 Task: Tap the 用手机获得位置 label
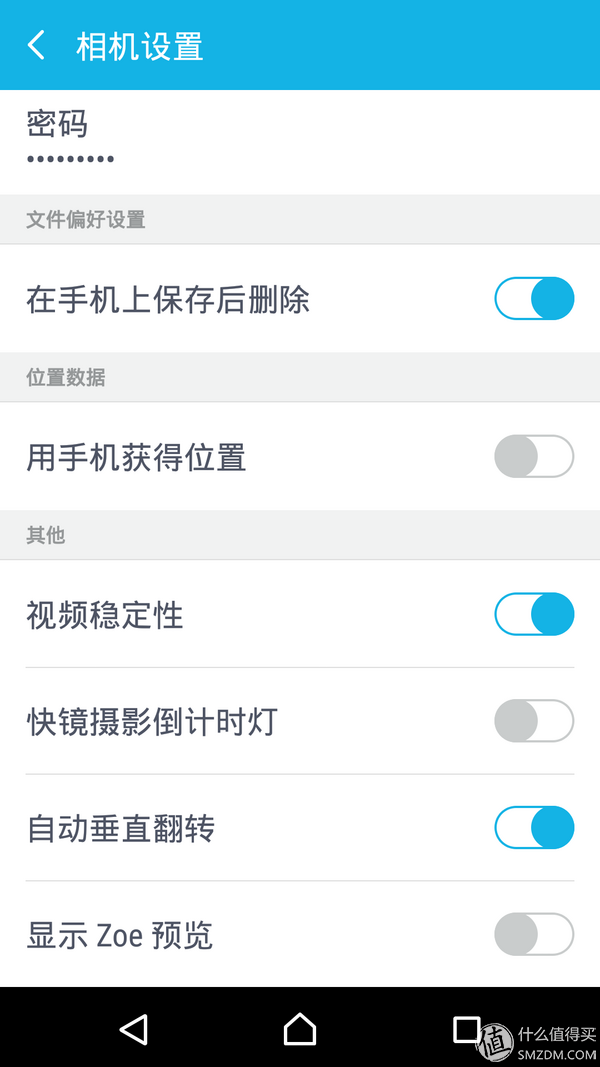pyautogui.click(x=136, y=458)
